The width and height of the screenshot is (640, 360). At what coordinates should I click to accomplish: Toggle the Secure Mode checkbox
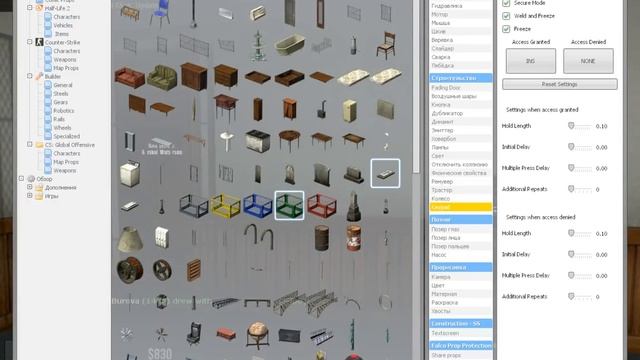[x=506, y=3]
